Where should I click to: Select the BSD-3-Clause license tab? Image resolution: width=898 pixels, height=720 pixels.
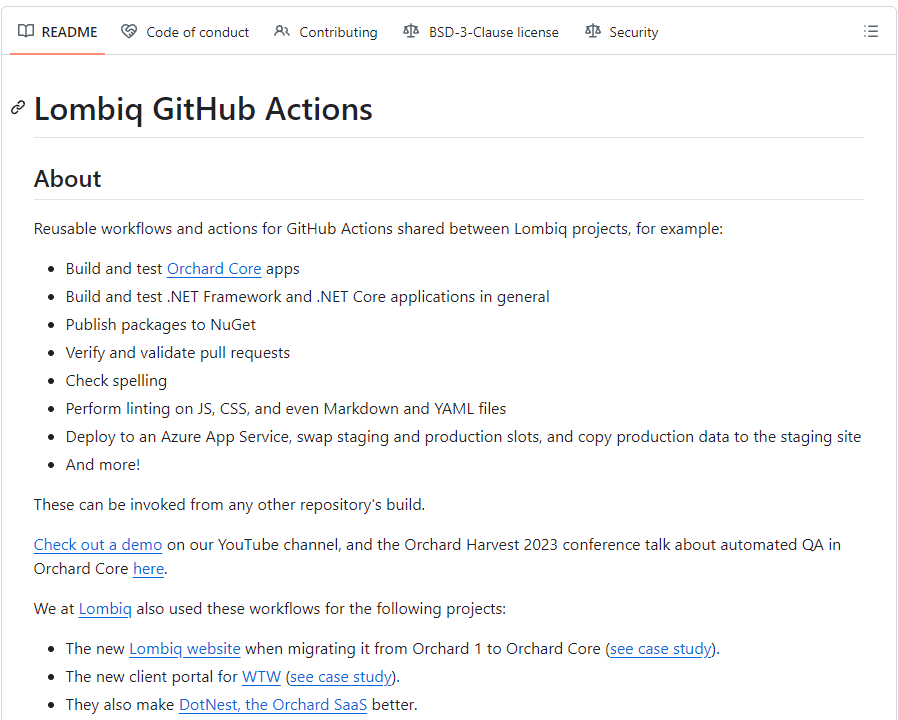pyautogui.click(x=481, y=32)
